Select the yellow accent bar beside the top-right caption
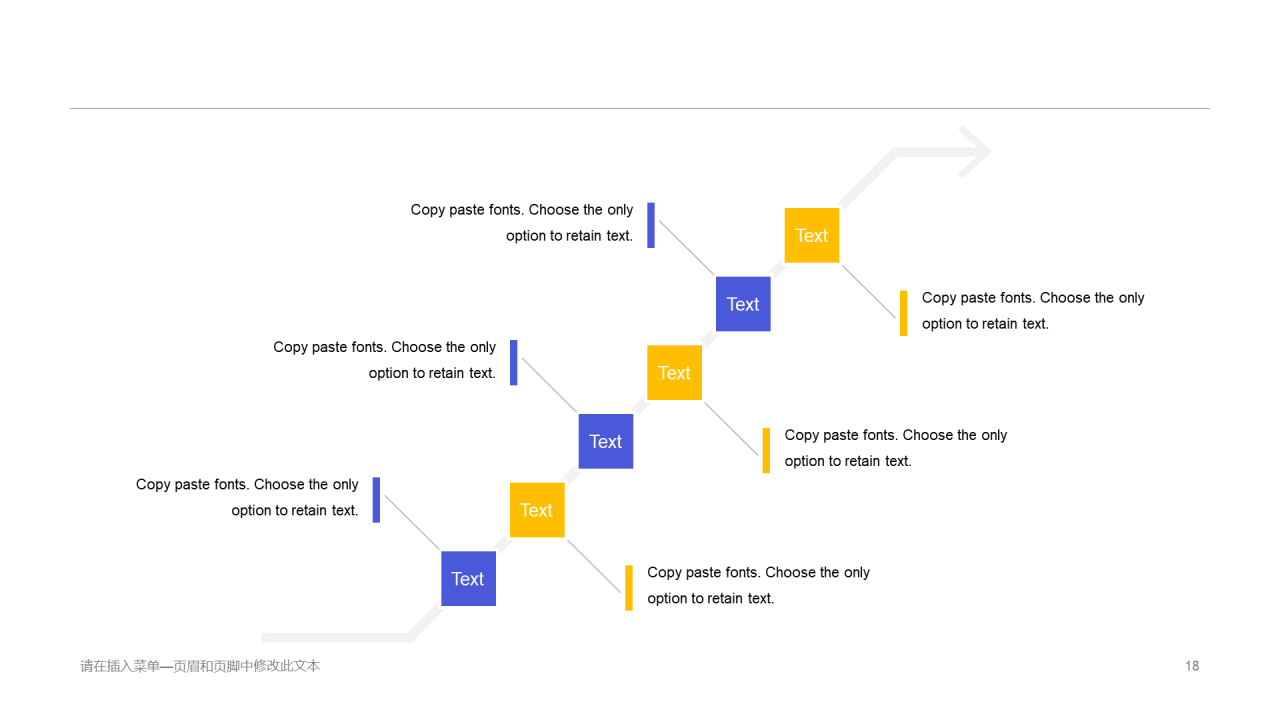The width and height of the screenshot is (1280, 720). tap(904, 313)
